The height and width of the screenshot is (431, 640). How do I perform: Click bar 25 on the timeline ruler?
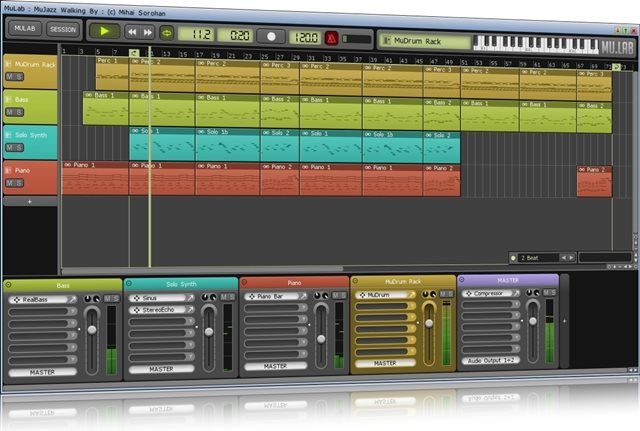point(264,56)
